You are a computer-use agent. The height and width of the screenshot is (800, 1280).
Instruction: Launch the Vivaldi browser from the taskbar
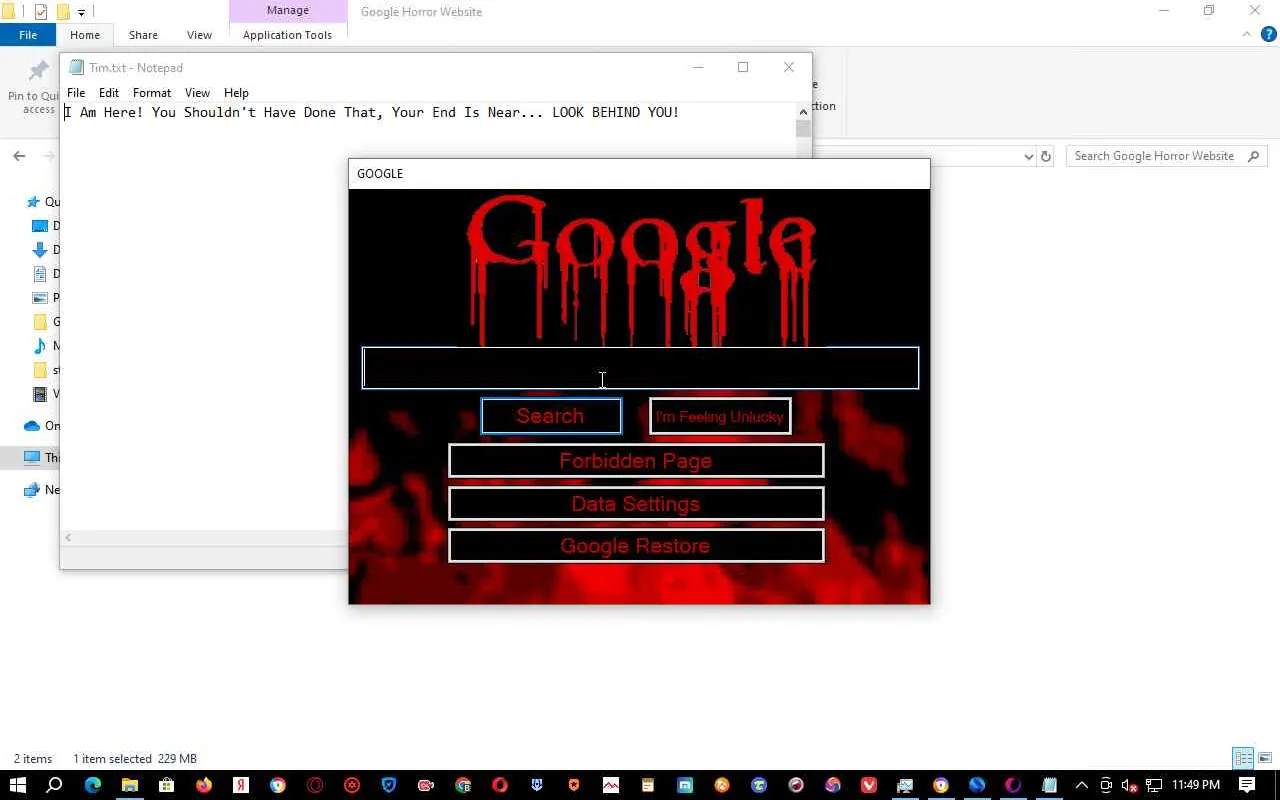point(870,785)
